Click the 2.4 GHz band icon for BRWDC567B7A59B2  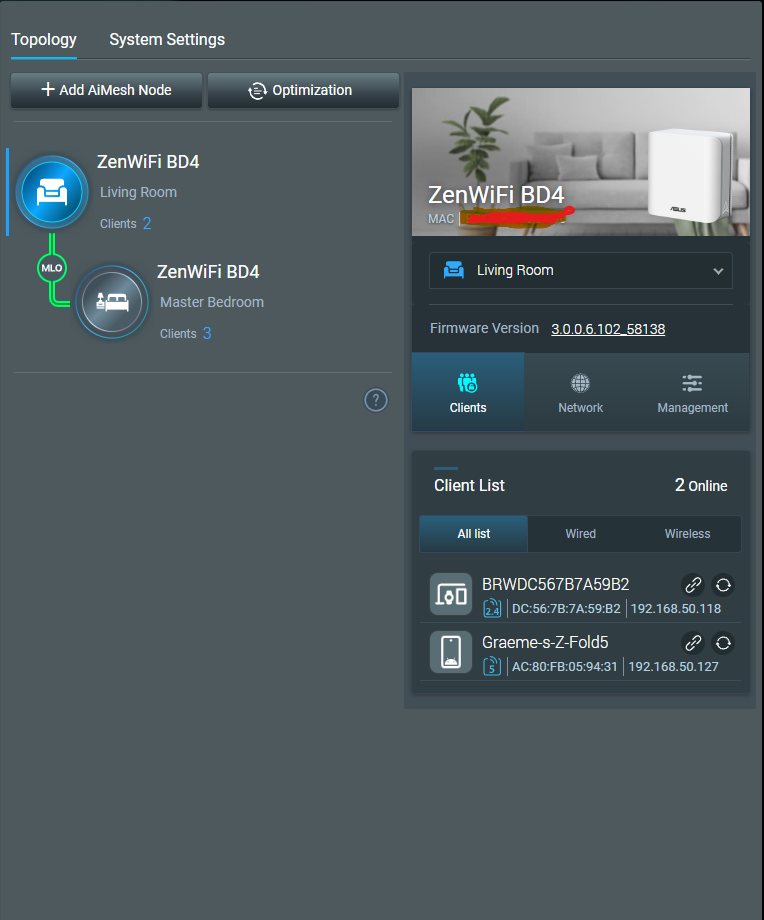click(492, 608)
